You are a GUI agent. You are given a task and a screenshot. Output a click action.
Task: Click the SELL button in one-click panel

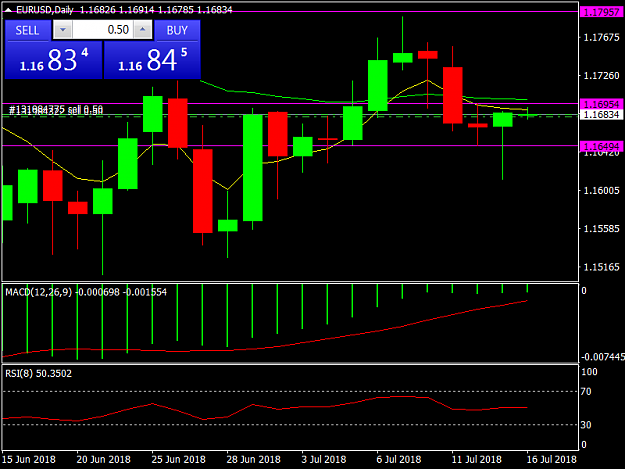point(28,30)
